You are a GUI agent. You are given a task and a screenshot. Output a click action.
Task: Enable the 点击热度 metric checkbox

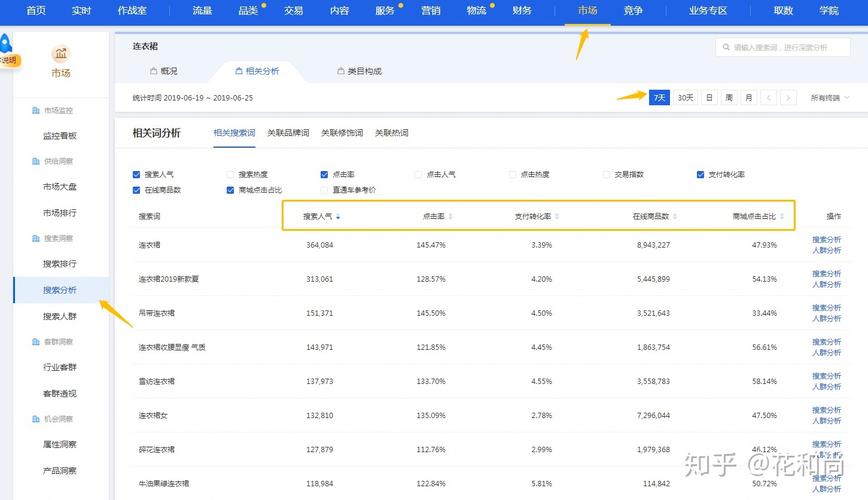pyautogui.click(x=513, y=174)
